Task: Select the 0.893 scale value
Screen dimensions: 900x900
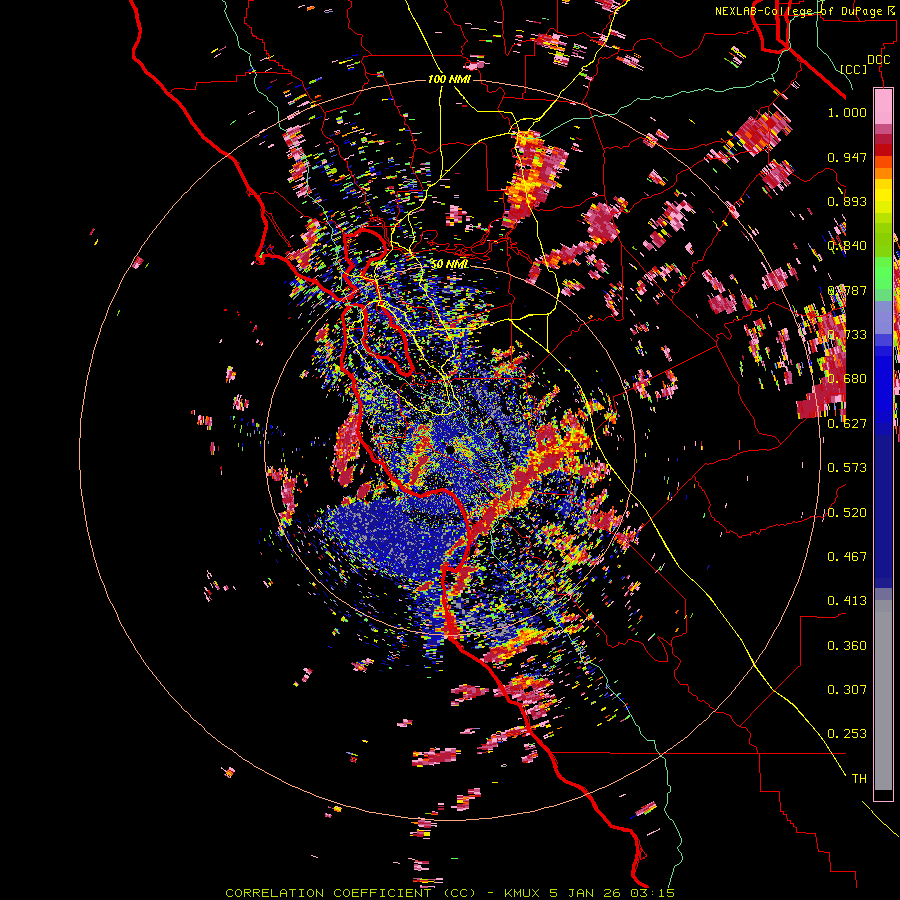Action: click(x=847, y=201)
